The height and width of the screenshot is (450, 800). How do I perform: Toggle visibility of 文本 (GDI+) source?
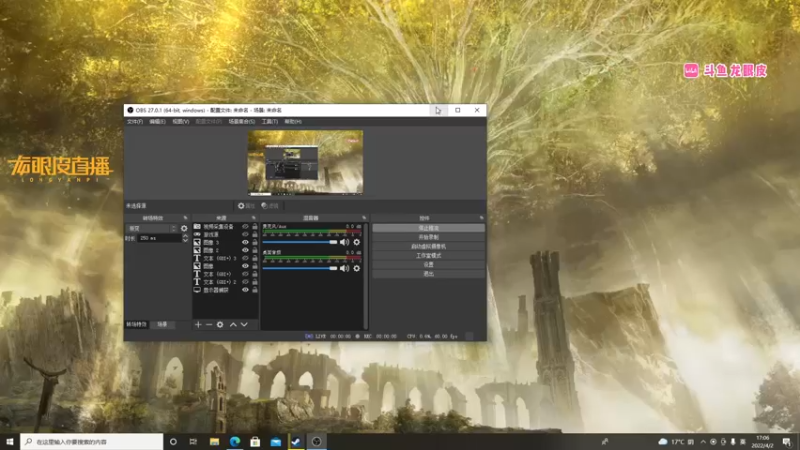[x=245, y=274]
